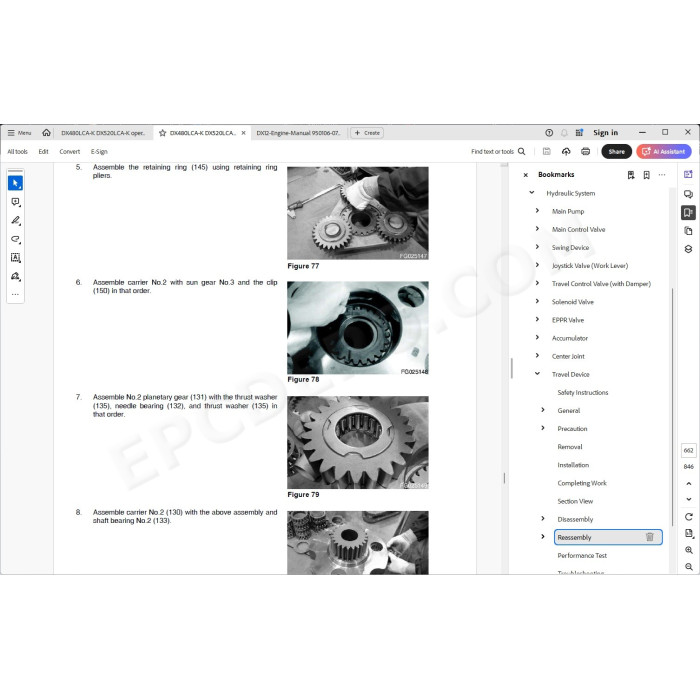Go to next page arrow

point(689,499)
